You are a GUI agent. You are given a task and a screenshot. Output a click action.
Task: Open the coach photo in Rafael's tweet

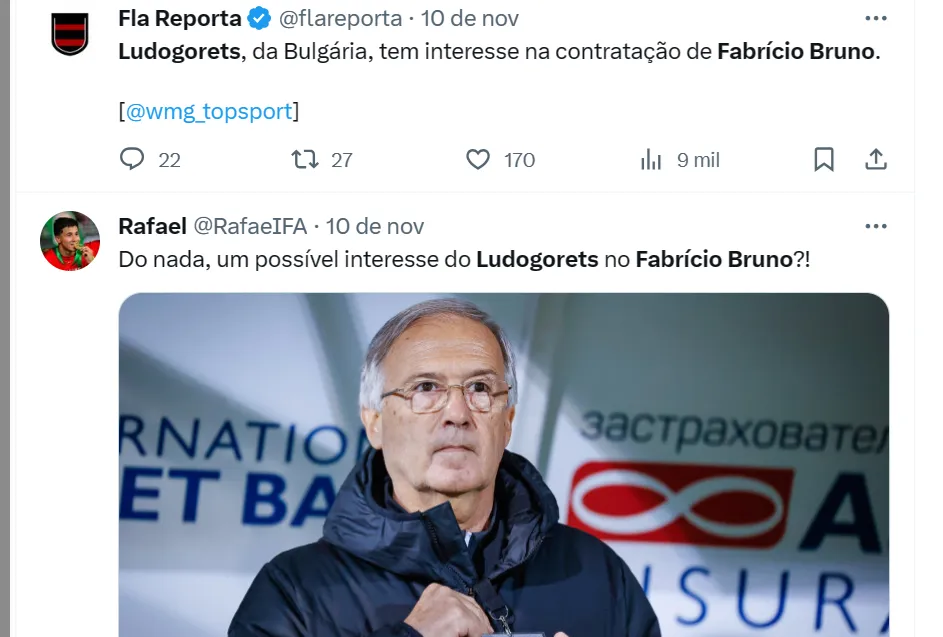click(503, 464)
